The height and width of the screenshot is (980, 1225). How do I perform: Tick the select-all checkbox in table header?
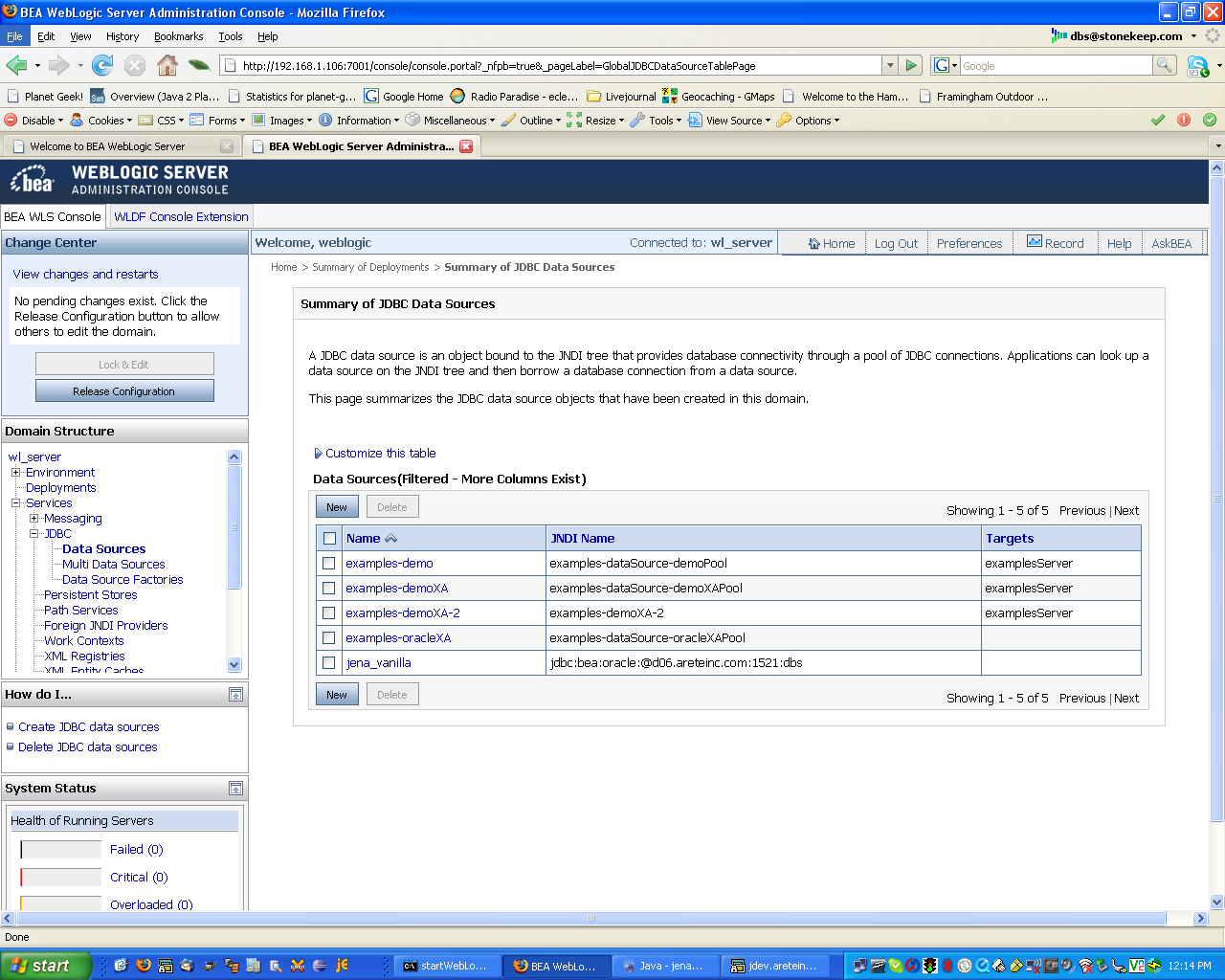pyautogui.click(x=330, y=539)
